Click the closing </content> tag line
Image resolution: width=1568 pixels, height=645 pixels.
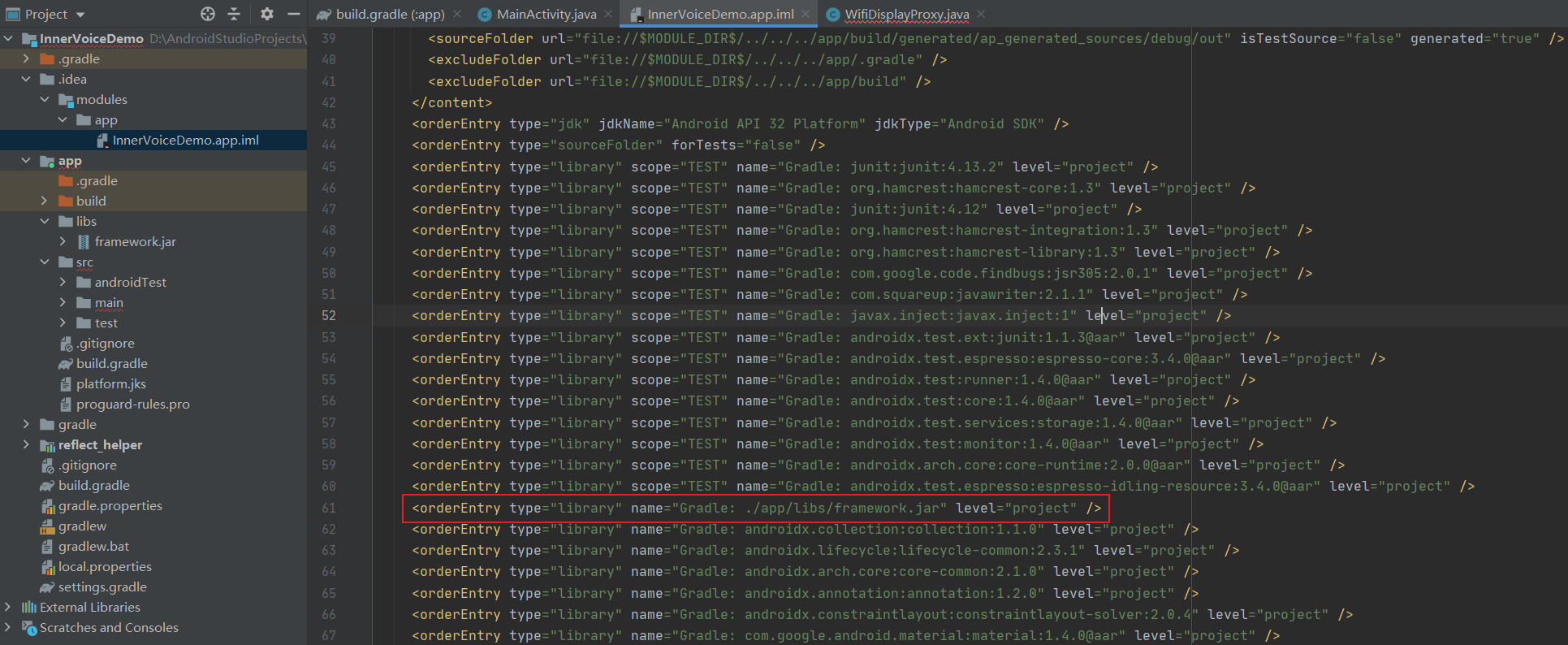coord(451,102)
